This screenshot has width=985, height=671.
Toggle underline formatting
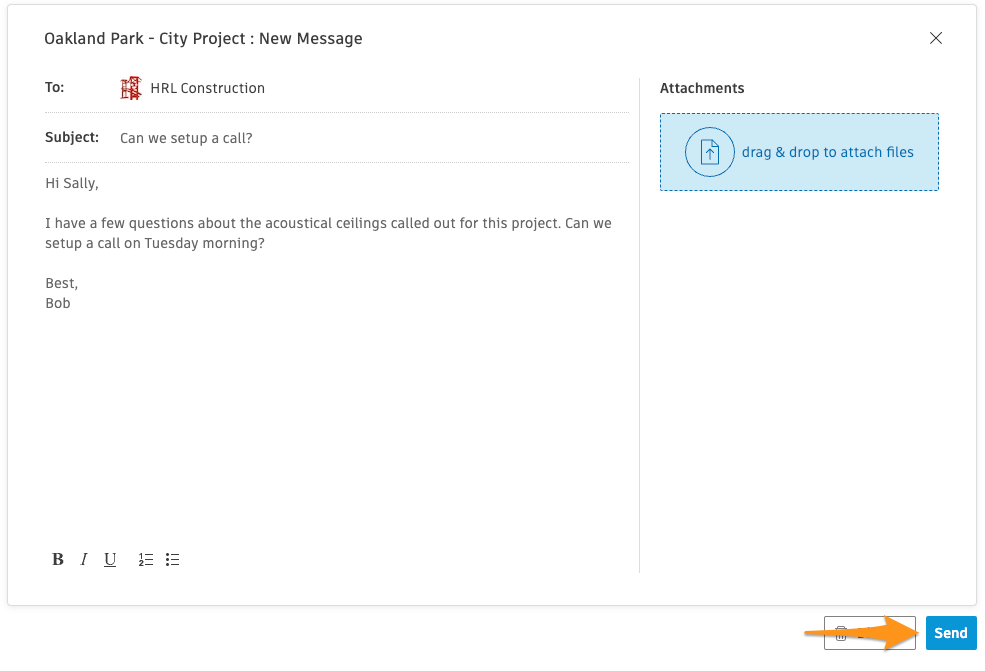[110, 559]
